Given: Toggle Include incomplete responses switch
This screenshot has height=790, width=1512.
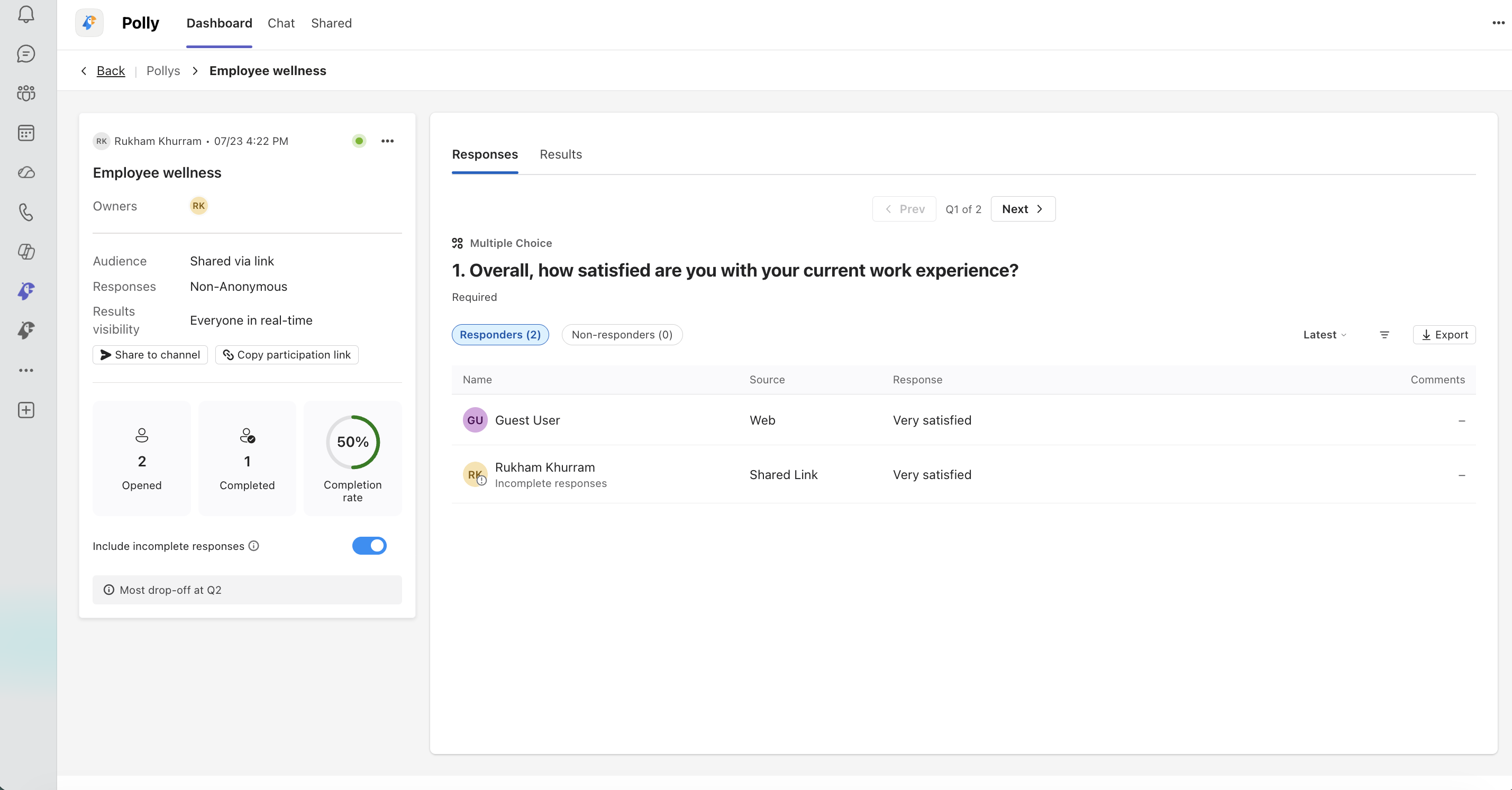Looking at the screenshot, I should click(369, 546).
